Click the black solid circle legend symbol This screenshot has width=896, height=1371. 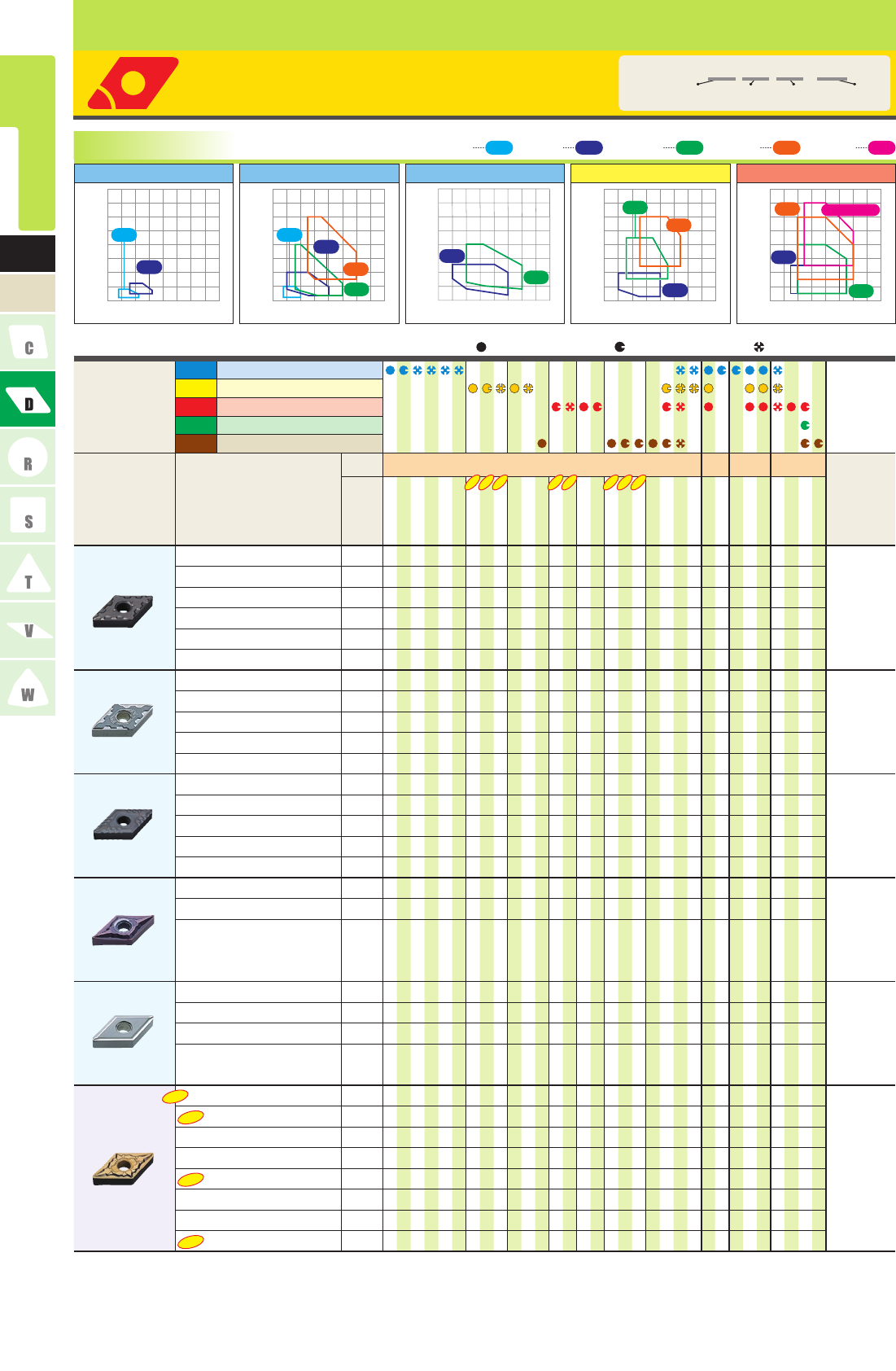coord(481,347)
